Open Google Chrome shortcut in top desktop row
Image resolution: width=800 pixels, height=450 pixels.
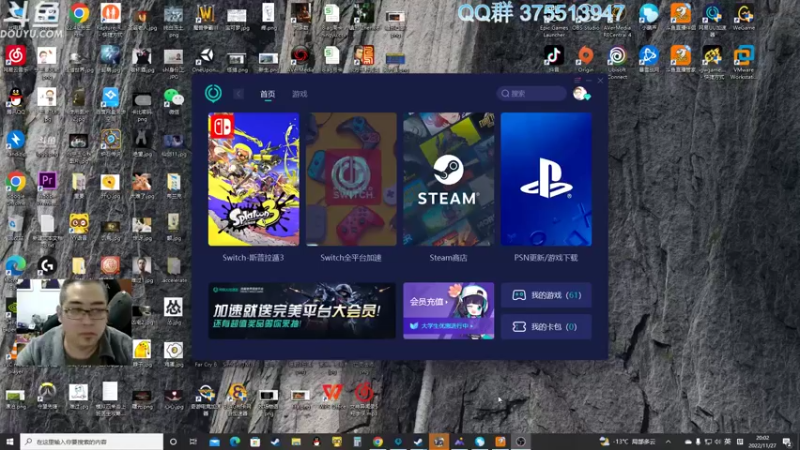79,14
